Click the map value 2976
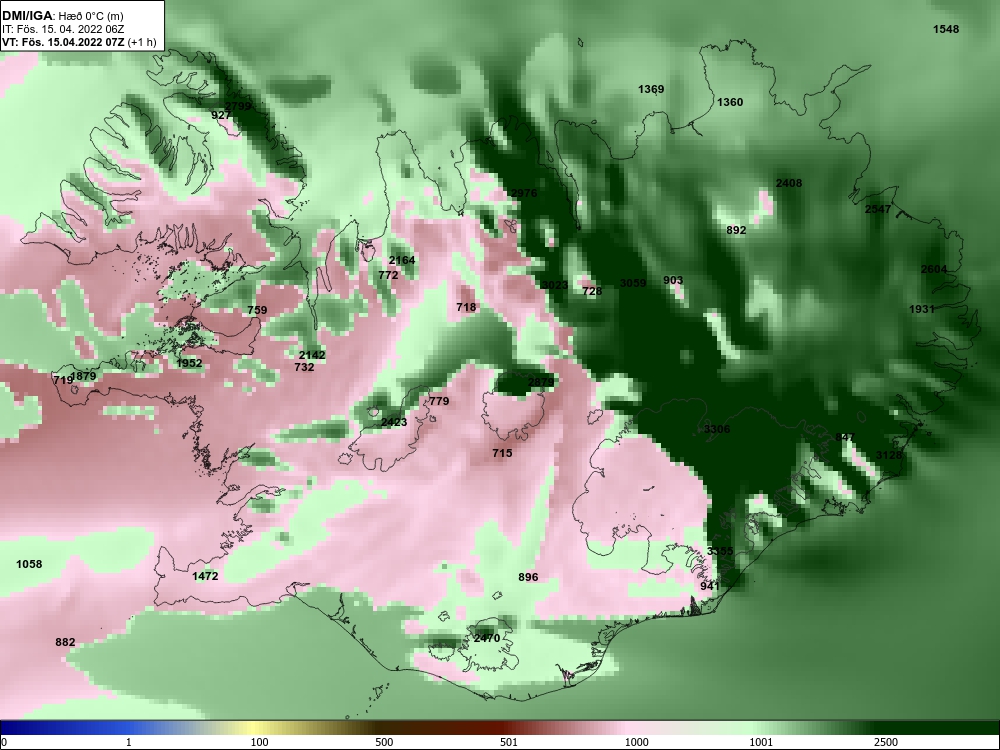Image resolution: width=1000 pixels, height=750 pixels. (x=524, y=193)
